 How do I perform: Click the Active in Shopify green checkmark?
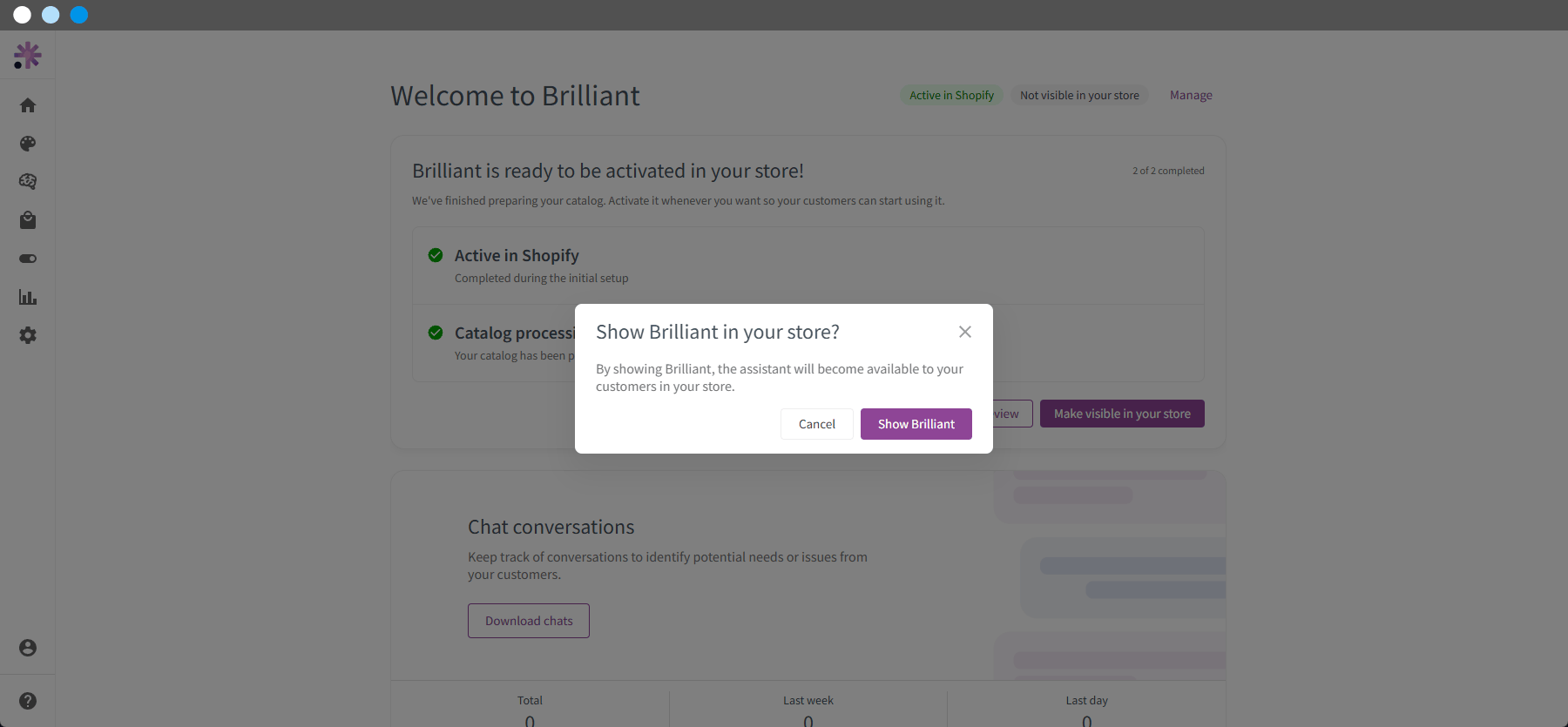tap(436, 255)
